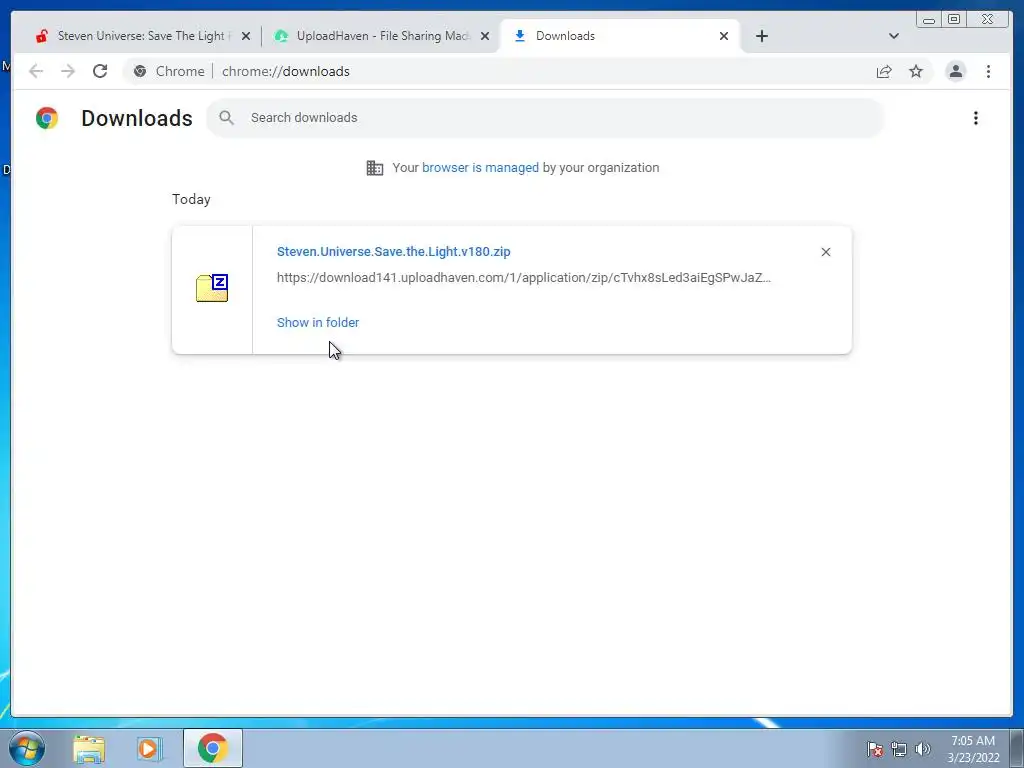The width and height of the screenshot is (1024, 768).
Task: Bookmark this tab with the star icon
Action: click(x=916, y=71)
